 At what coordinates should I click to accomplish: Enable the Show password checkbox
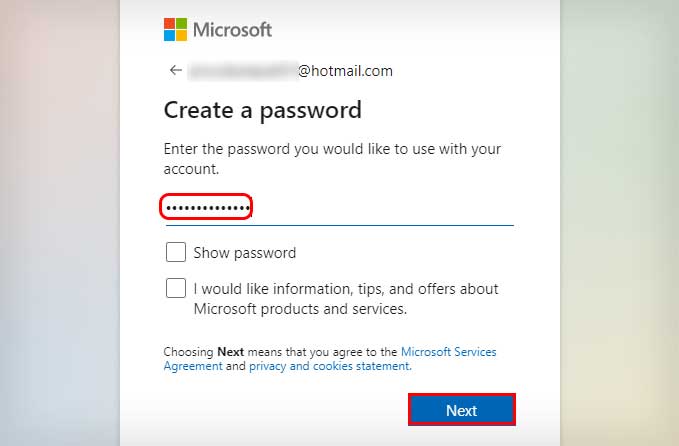click(x=176, y=252)
